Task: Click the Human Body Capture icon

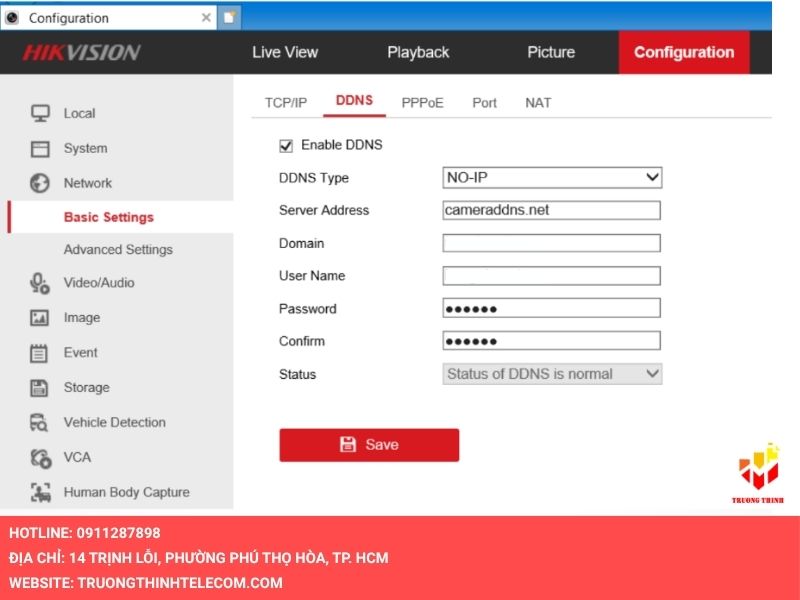Action: tap(41, 492)
